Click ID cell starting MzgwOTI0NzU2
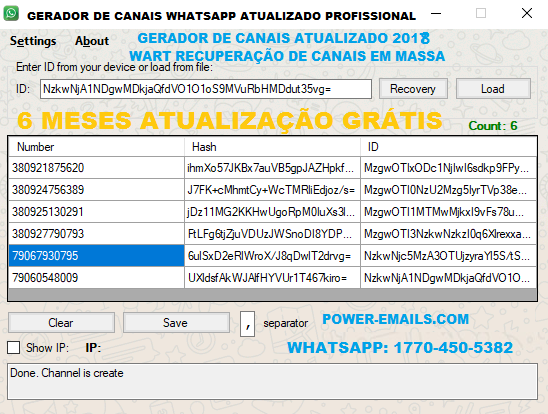Screen dimensions: 548x414 click(x=449, y=190)
